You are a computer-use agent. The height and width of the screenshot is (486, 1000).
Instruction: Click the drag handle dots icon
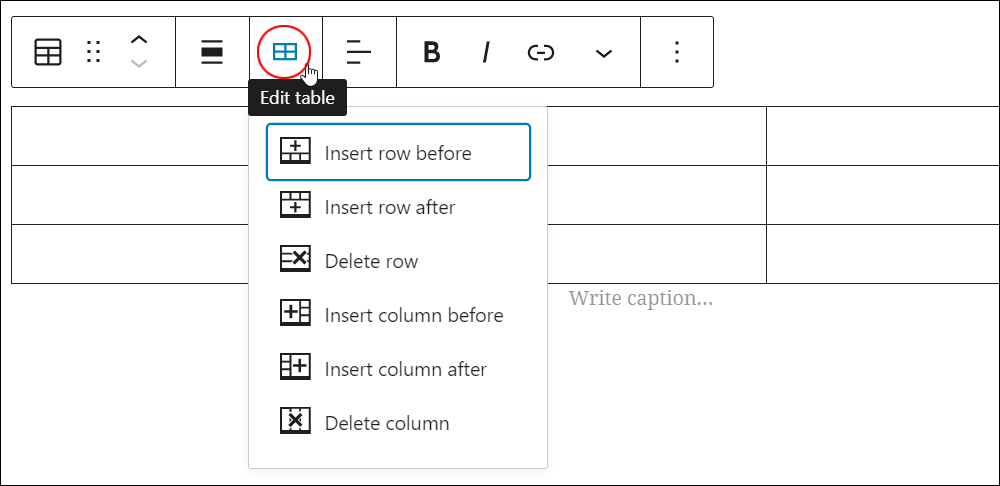click(x=94, y=52)
